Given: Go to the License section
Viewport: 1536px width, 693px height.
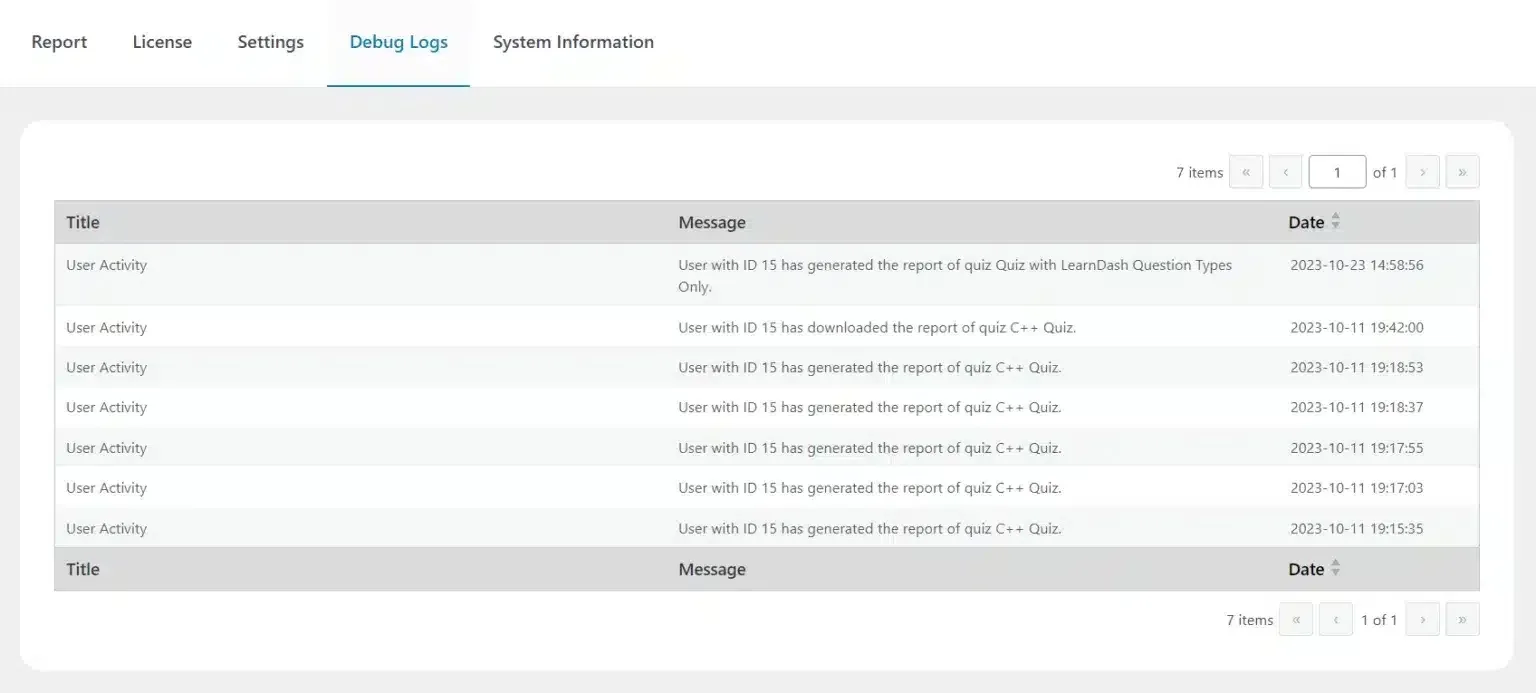Looking at the screenshot, I should pos(161,42).
